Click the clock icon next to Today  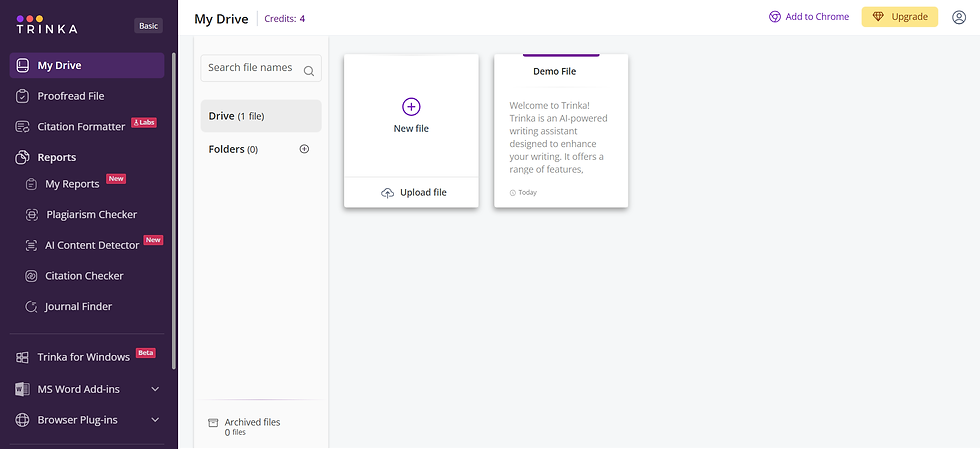[x=513, y=193]
